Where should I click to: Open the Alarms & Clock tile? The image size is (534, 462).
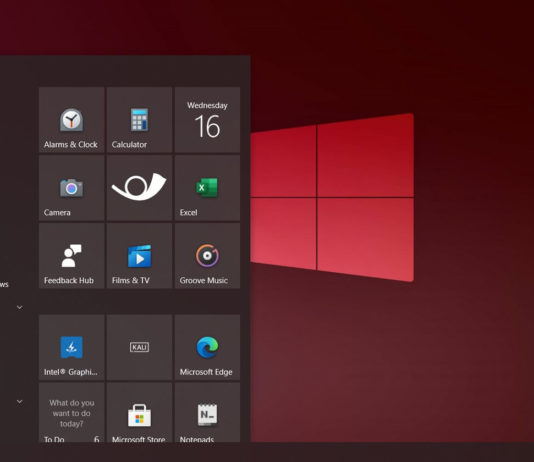72,120
